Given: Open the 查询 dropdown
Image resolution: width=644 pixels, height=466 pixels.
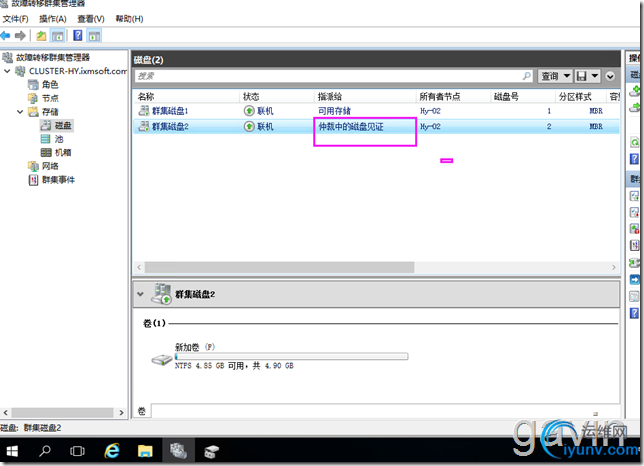Looking at the screenshot, I should click(x=555, y=76).
